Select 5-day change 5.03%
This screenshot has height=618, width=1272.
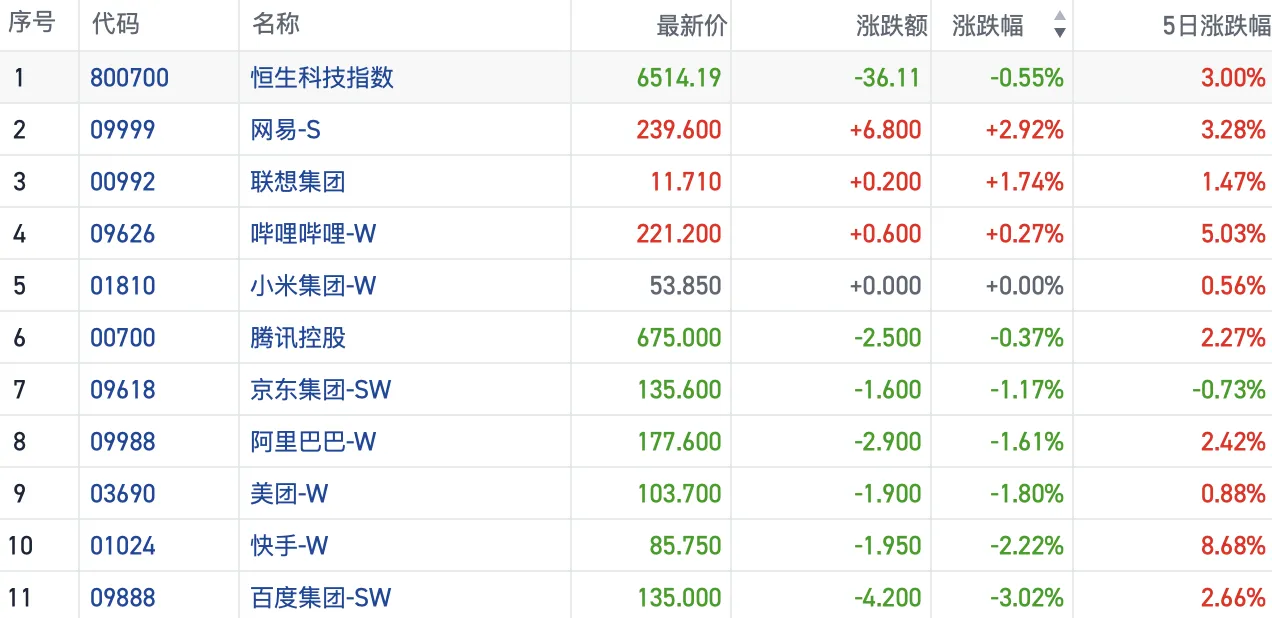1235,234
